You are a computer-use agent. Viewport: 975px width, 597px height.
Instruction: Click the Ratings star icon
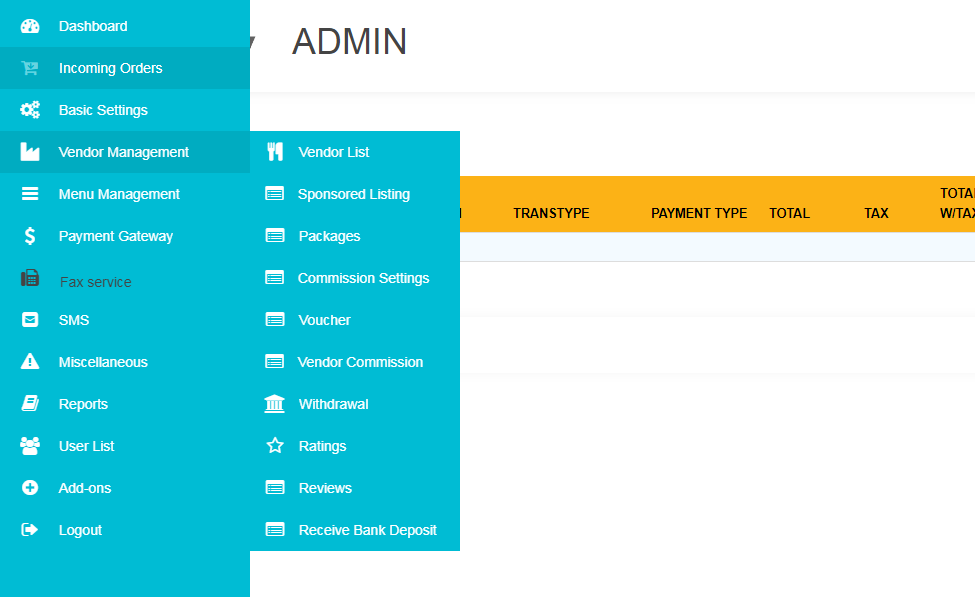[x=274, y=446]
